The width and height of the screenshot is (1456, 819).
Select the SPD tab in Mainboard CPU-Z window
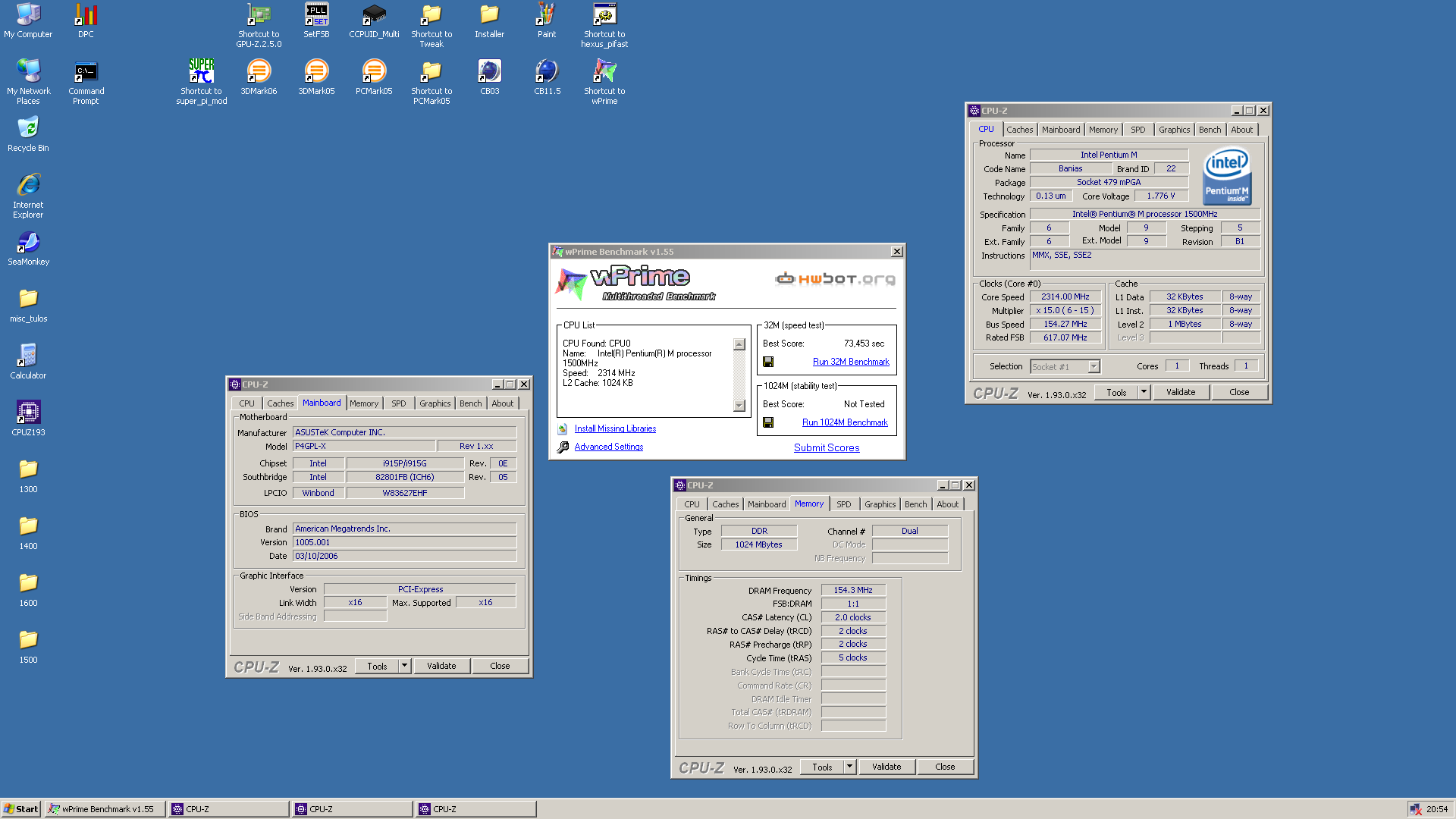coord(398,403)
